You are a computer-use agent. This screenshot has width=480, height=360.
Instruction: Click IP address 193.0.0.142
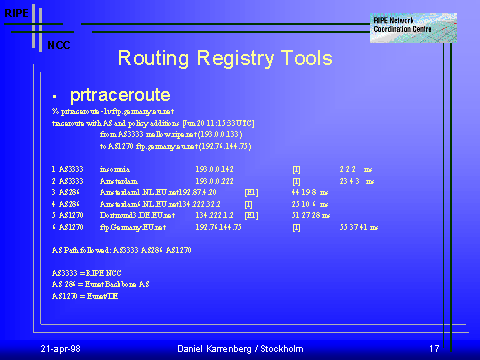point(214,169)
